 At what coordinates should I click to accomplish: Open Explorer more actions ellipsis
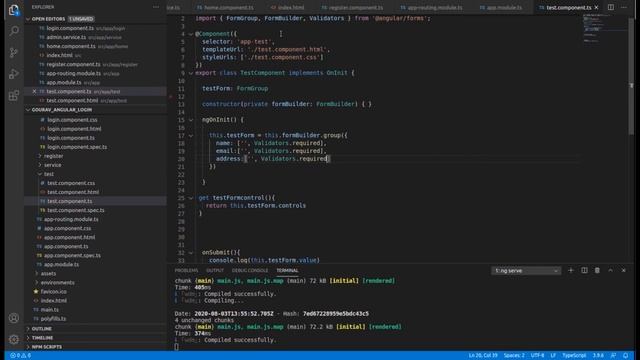point(156,7)
